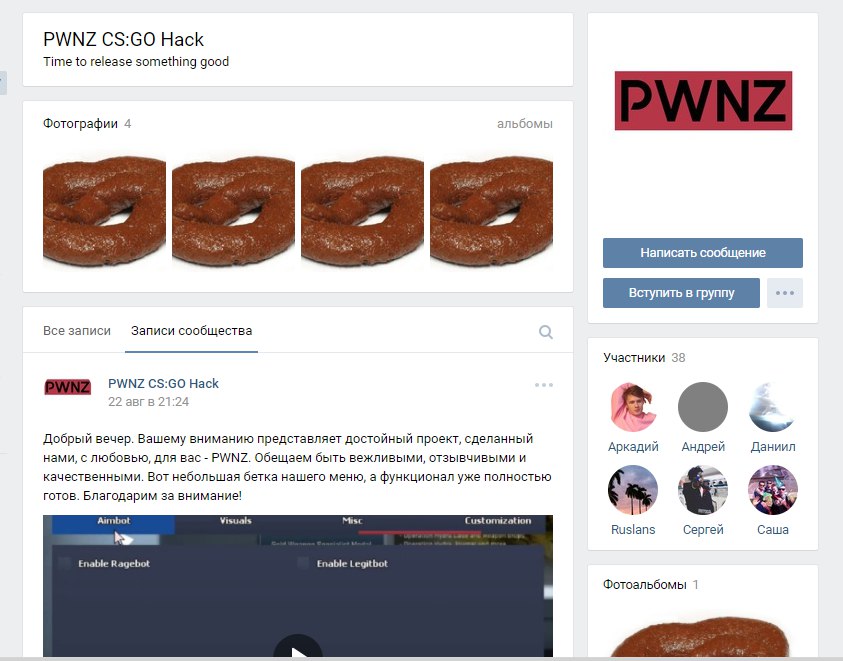
Task: Open the post options three-dot menu
Action: tap(544, 385)
